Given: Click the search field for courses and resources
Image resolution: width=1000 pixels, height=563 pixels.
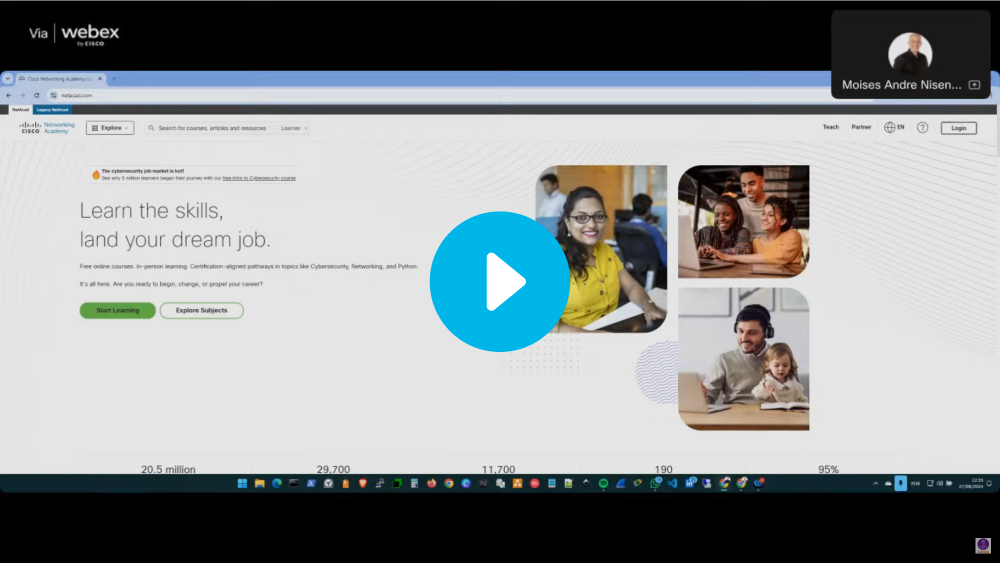Looking at the screenshot, I should pos(212,128).
